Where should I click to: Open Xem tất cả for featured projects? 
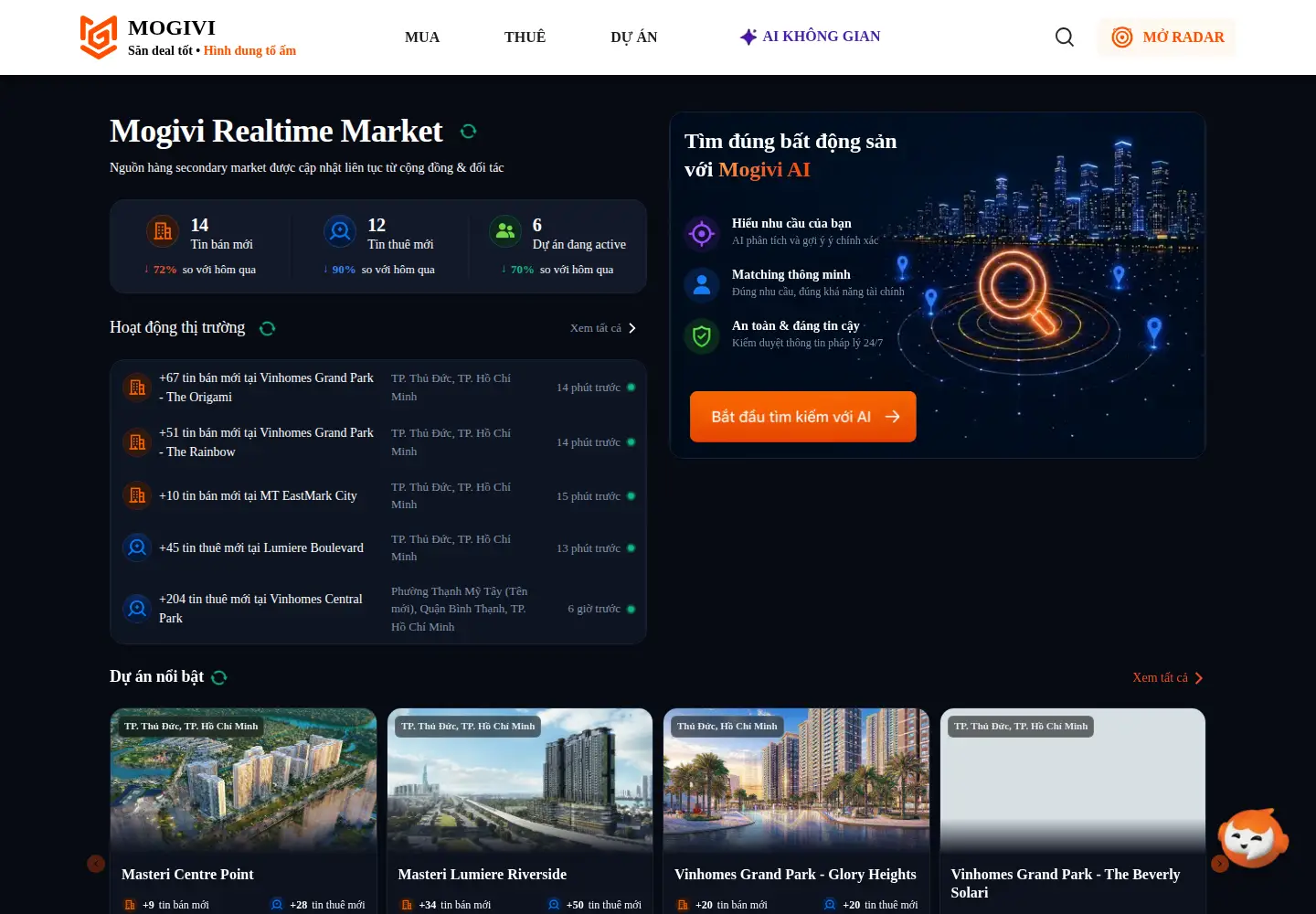(1168, 677)
